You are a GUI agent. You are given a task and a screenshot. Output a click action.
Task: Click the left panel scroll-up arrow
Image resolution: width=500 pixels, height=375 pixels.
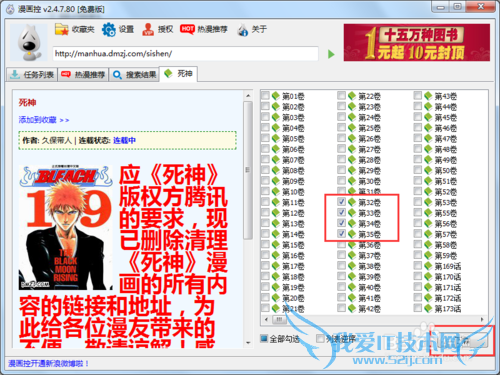[x=248, y=96]
